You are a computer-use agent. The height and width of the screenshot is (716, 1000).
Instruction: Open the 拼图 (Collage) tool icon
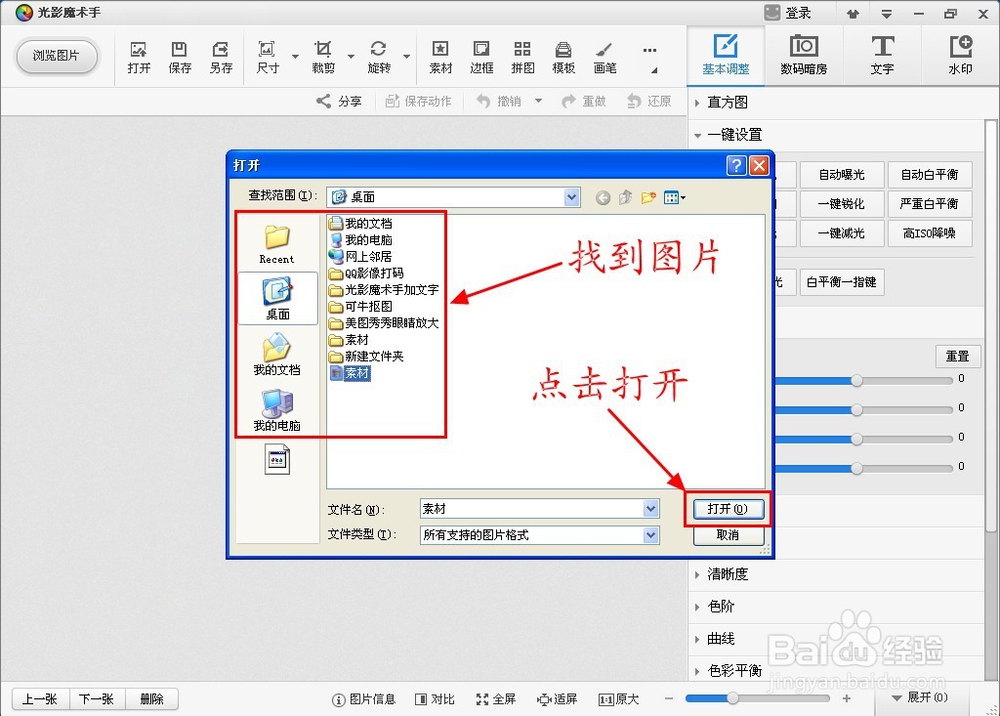[x=522, y=57]
